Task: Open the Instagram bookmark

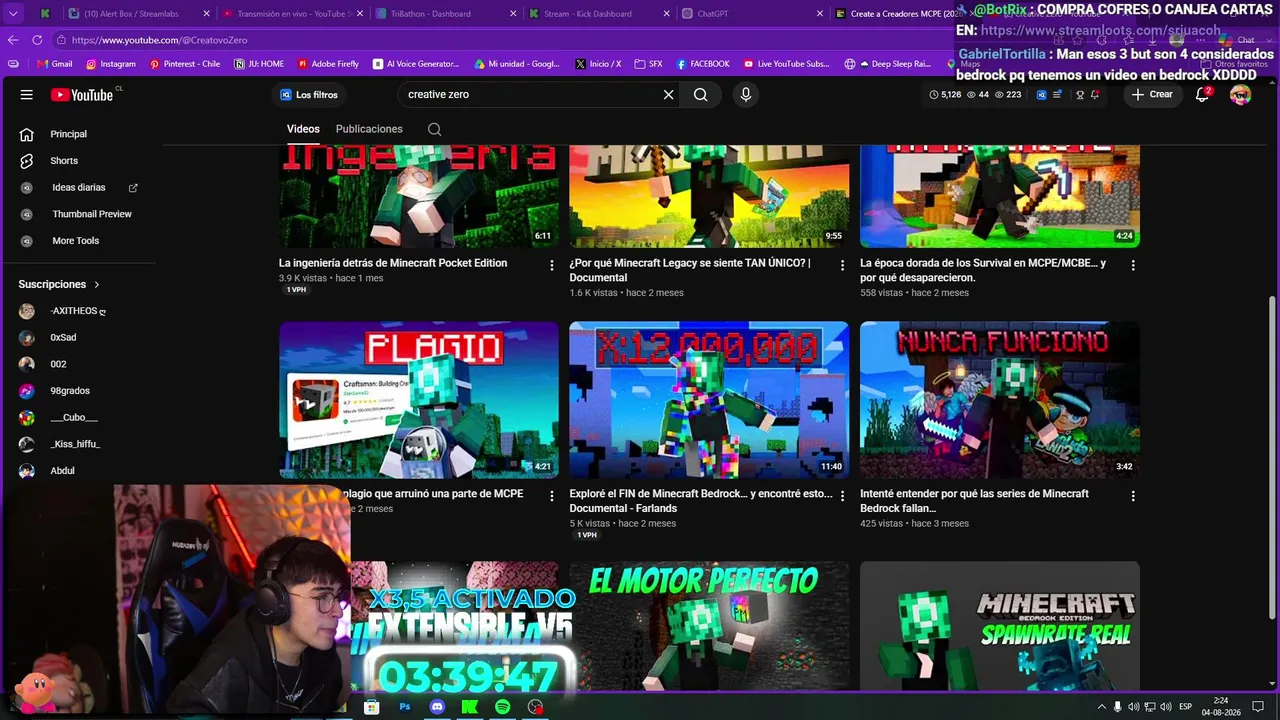Action: [111, 64]
